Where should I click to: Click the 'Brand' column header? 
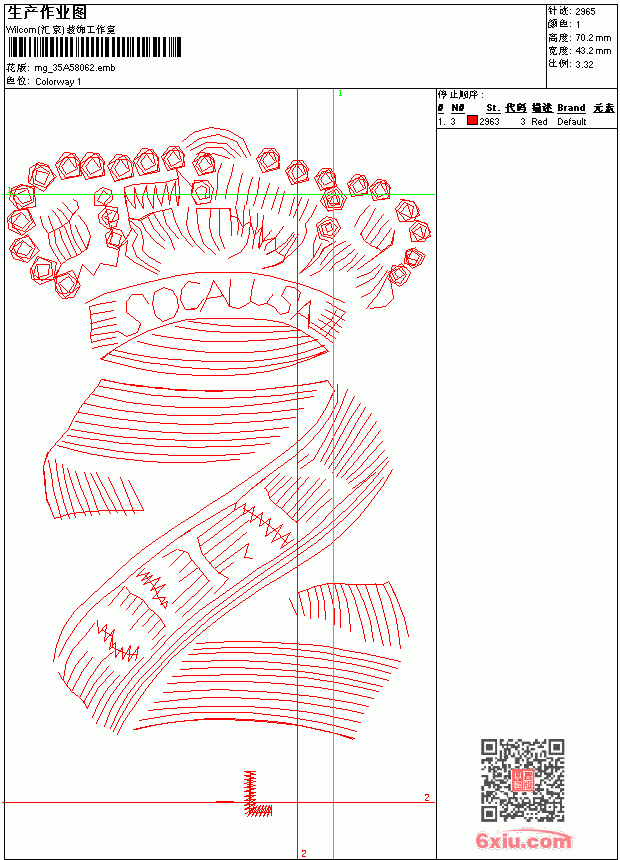pyautogui.click(x=571, y=108)
